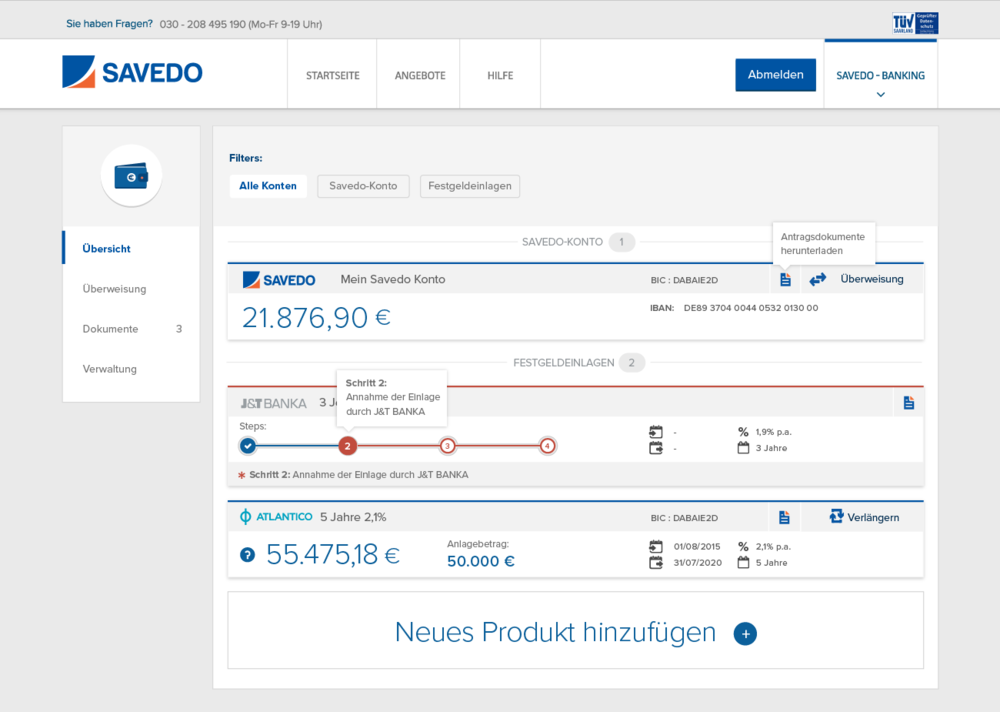Screen dimensions: 1000x712
Task: Click the Savedo-Konto count badge 1
Action: [621, 242]
